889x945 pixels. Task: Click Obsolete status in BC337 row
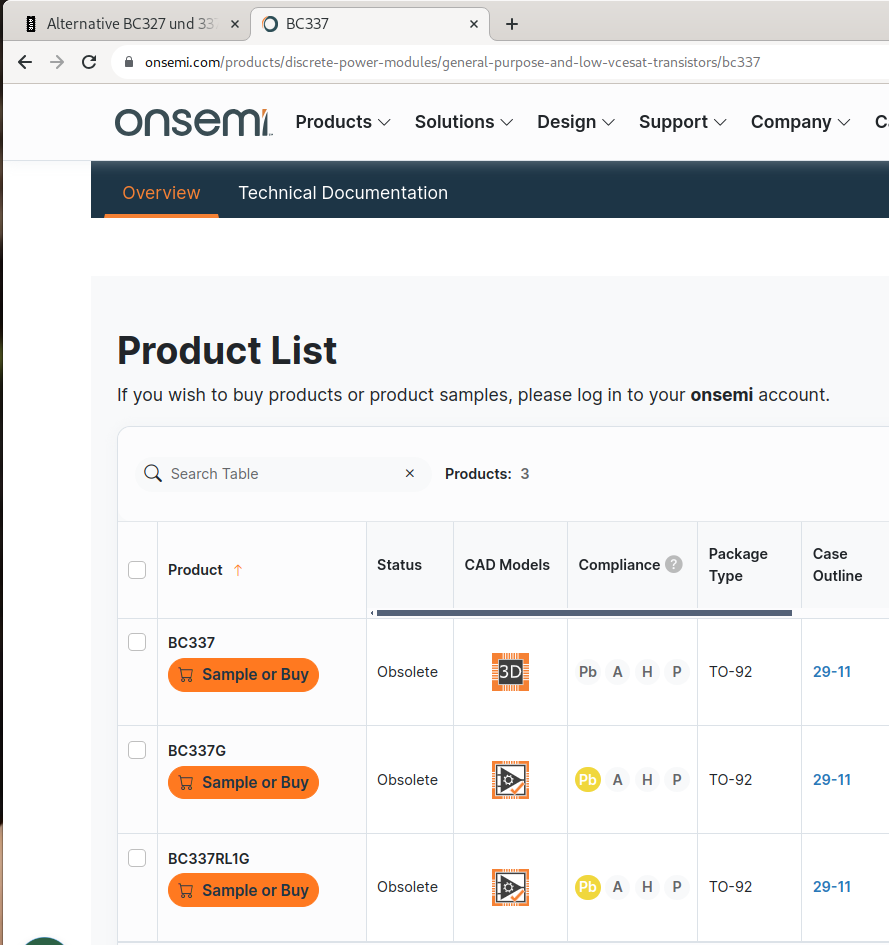pyautogui.click(x=407, y=672)
